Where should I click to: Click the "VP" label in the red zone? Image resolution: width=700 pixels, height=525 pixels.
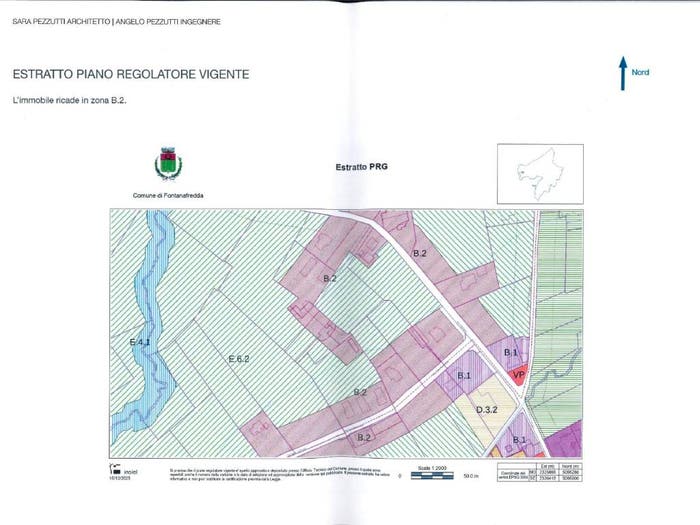click(x=519, y=375)
